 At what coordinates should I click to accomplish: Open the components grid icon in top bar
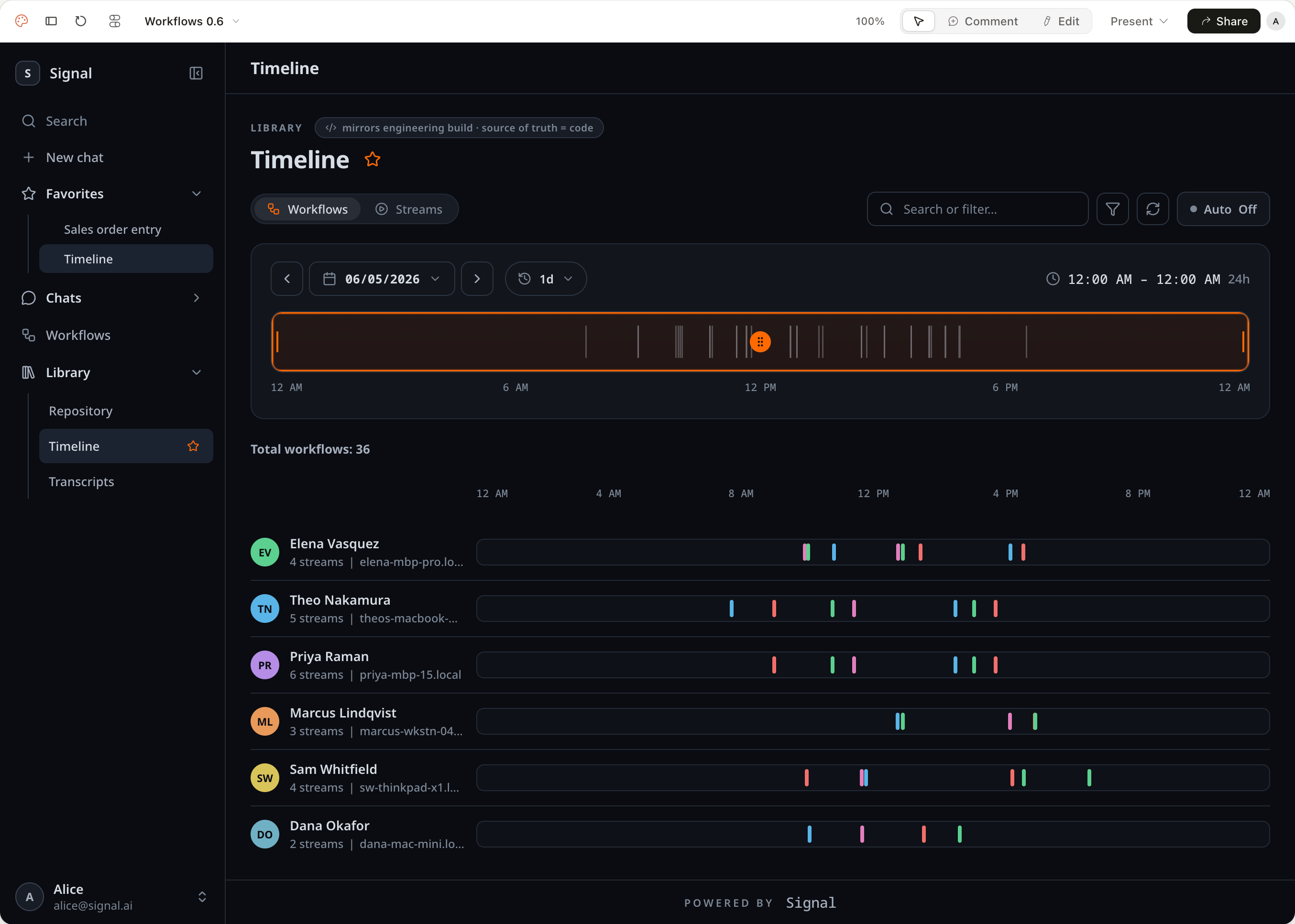(x=114, y=21)
